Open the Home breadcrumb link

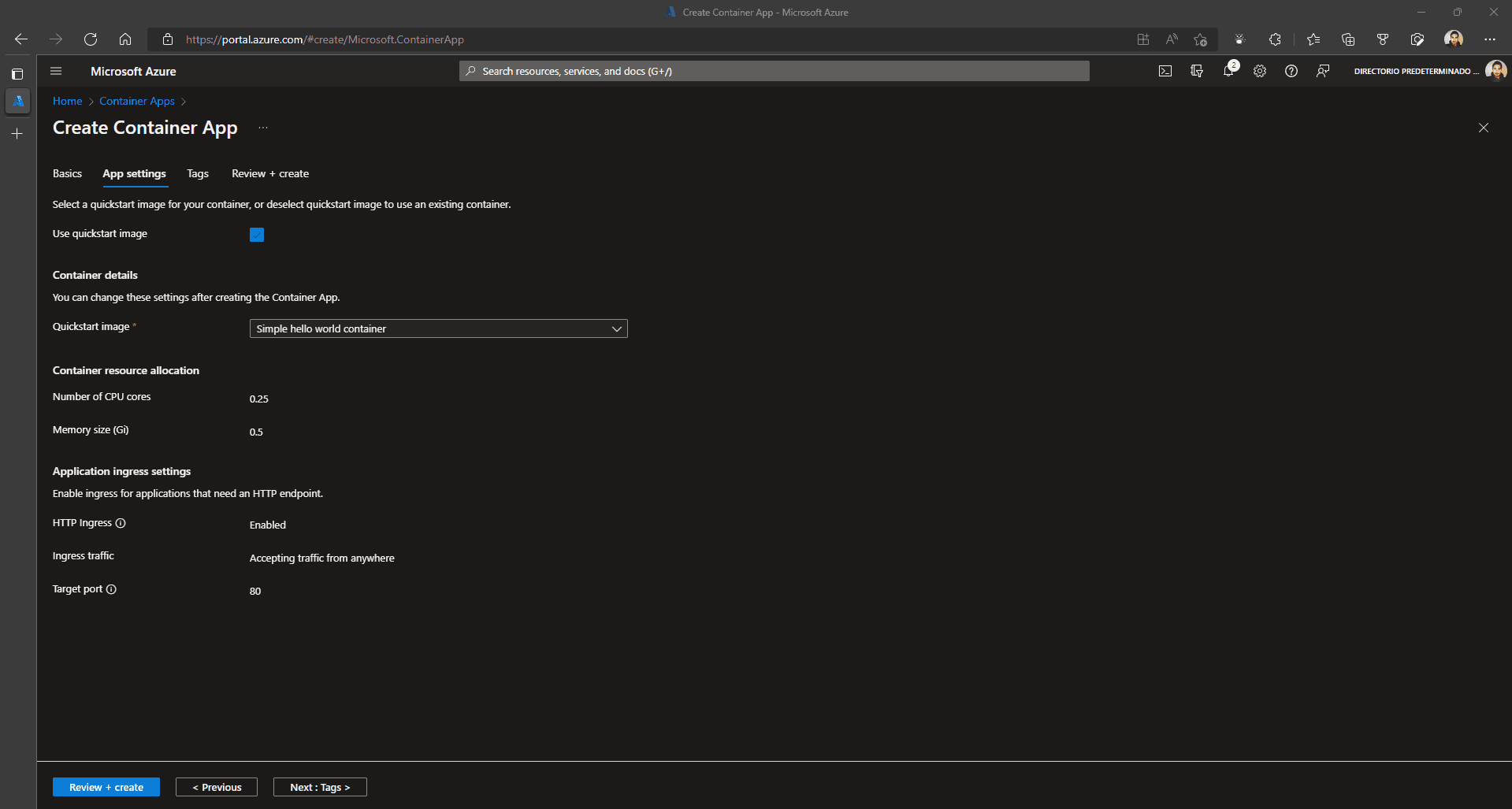click(x=67, y=101)
